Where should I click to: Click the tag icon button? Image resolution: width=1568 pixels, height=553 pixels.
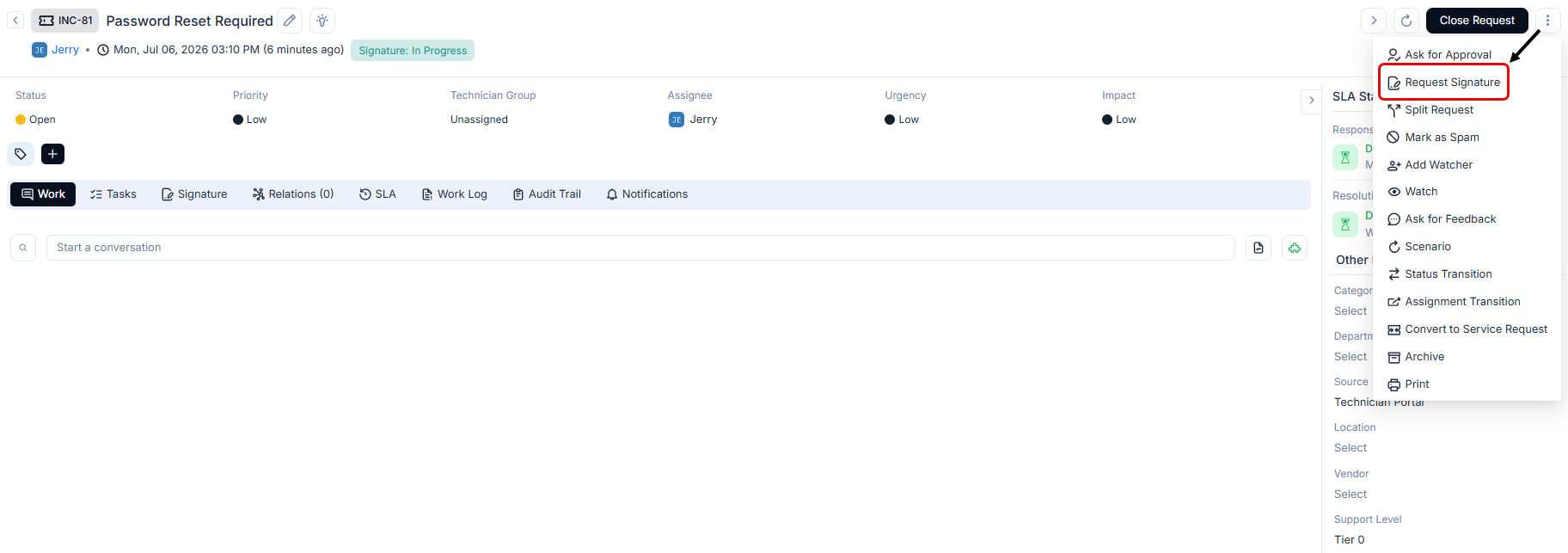tap(21, 154)
